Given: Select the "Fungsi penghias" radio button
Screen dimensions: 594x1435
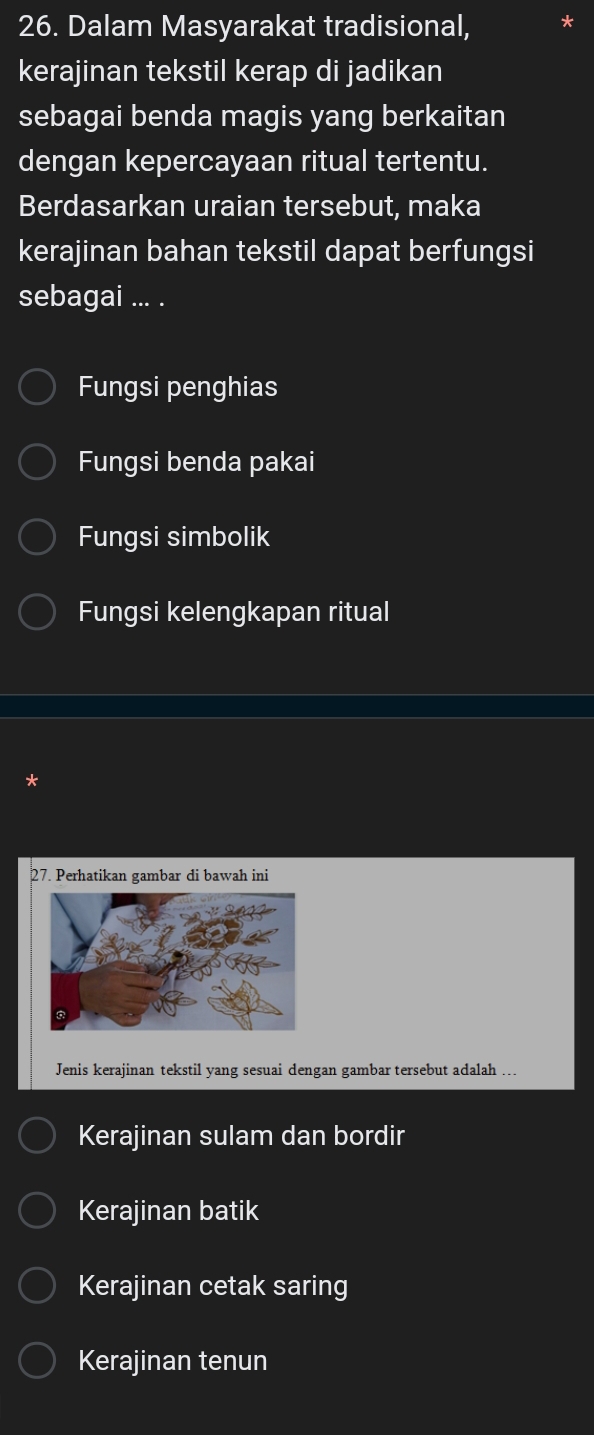Looking at the screenshot, I should pyautogui.click(x=38, y=388).
